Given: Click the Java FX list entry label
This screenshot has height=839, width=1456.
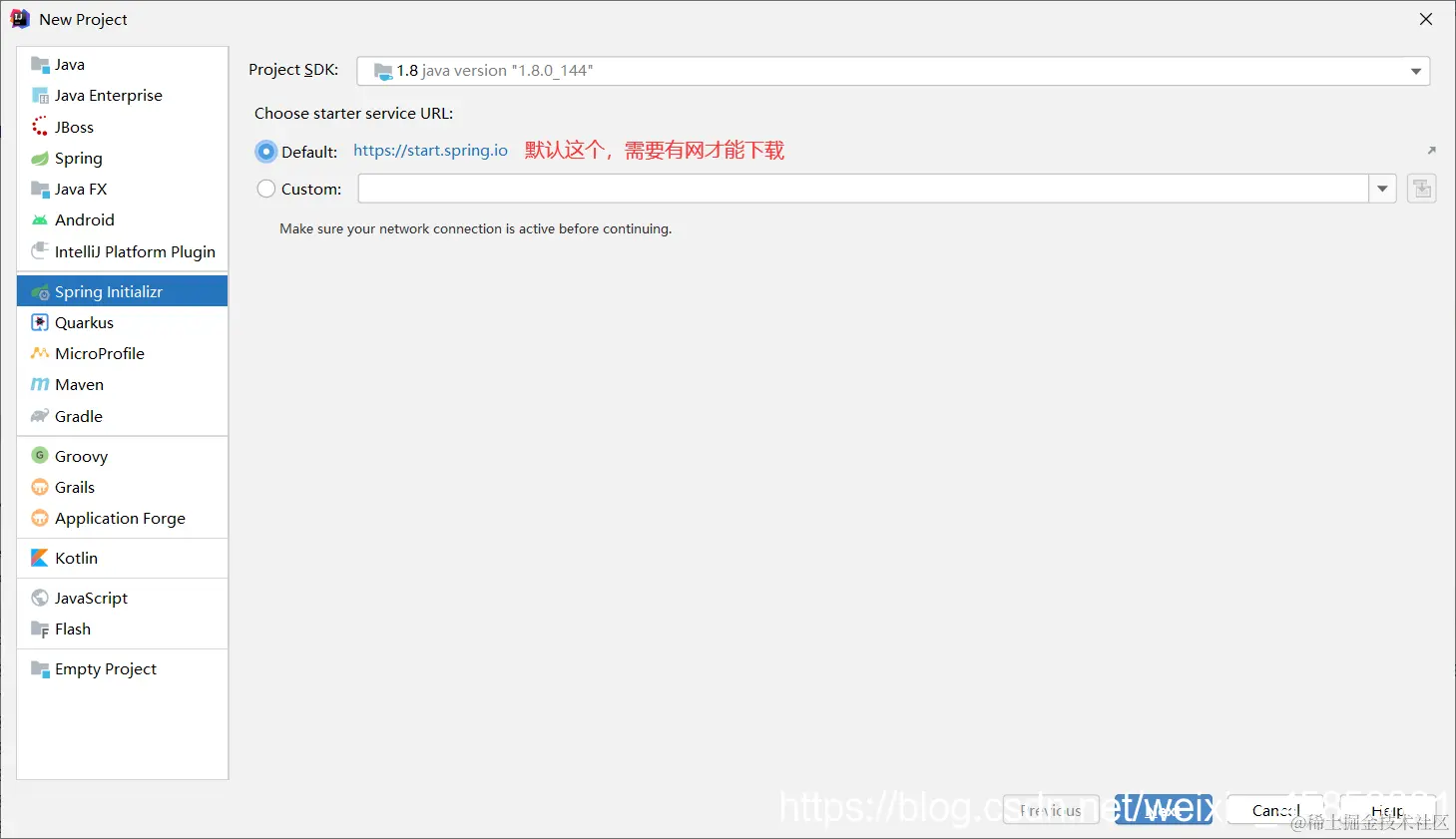Looking at the screenshot, I should (81, 190).
